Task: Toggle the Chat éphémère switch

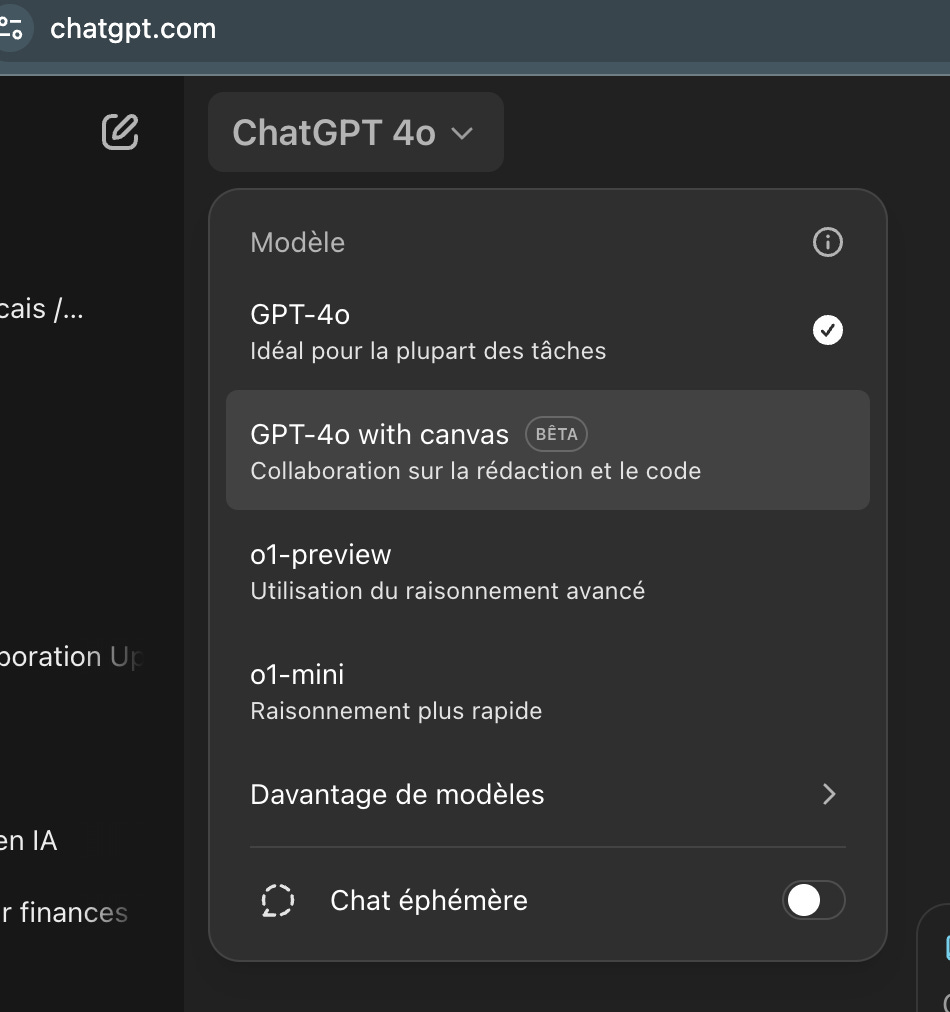Action: point(813,900)
